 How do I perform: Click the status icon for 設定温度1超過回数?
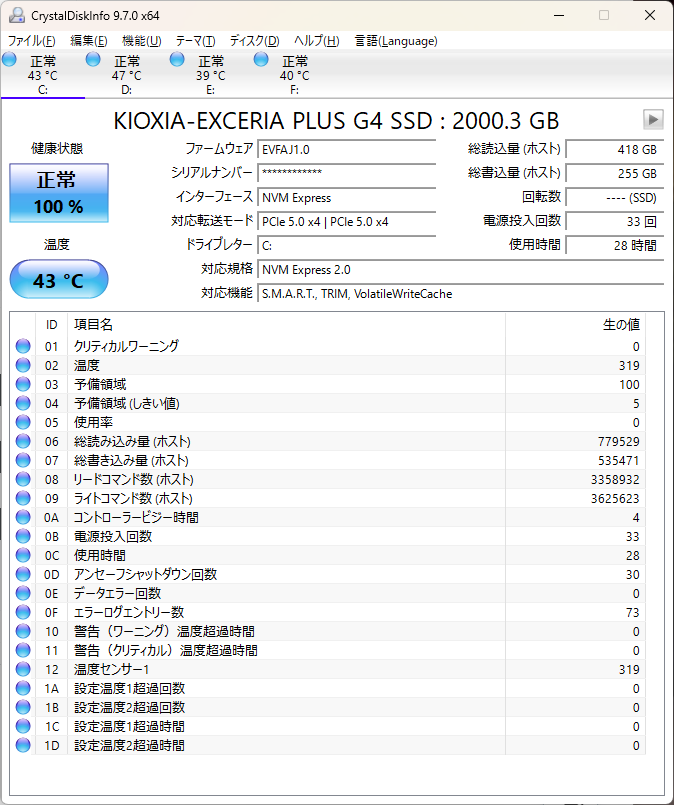pos(23,688)
